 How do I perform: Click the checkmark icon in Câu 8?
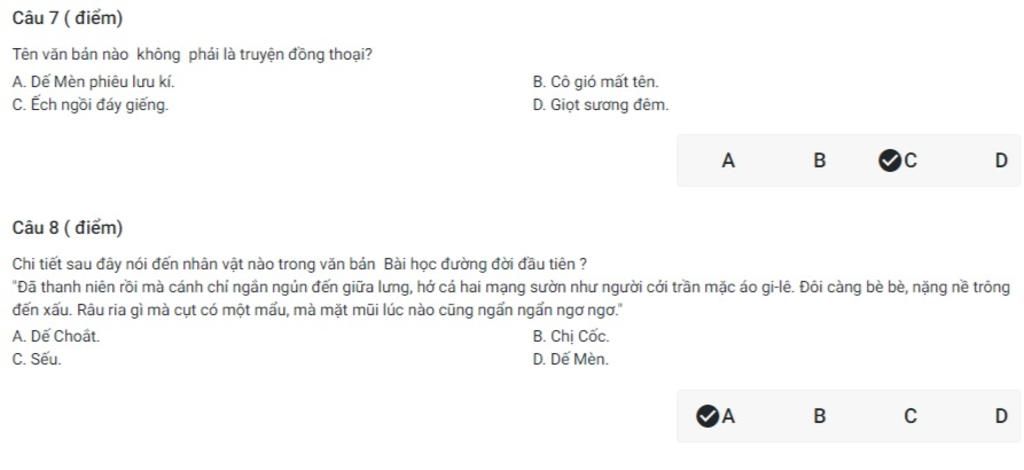point(707,416)
